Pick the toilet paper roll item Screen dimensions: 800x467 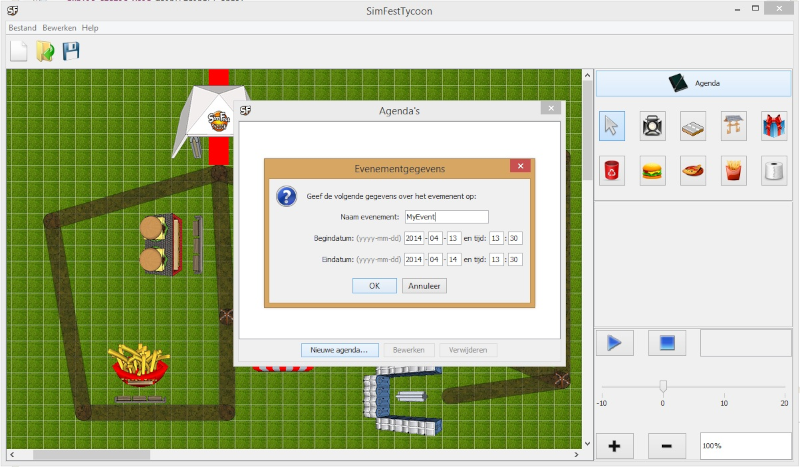(774, 170)
